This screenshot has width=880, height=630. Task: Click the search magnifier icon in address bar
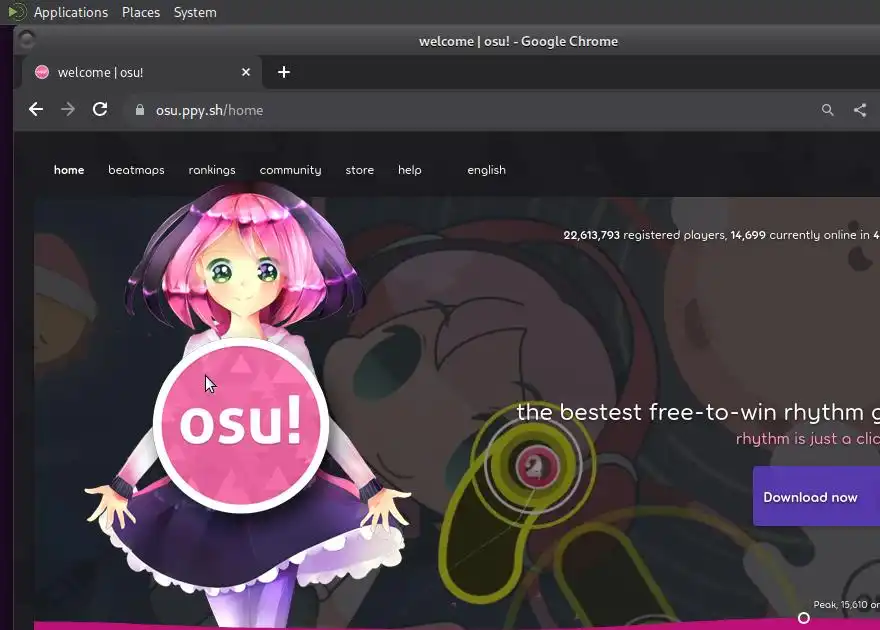click(828, 110)
